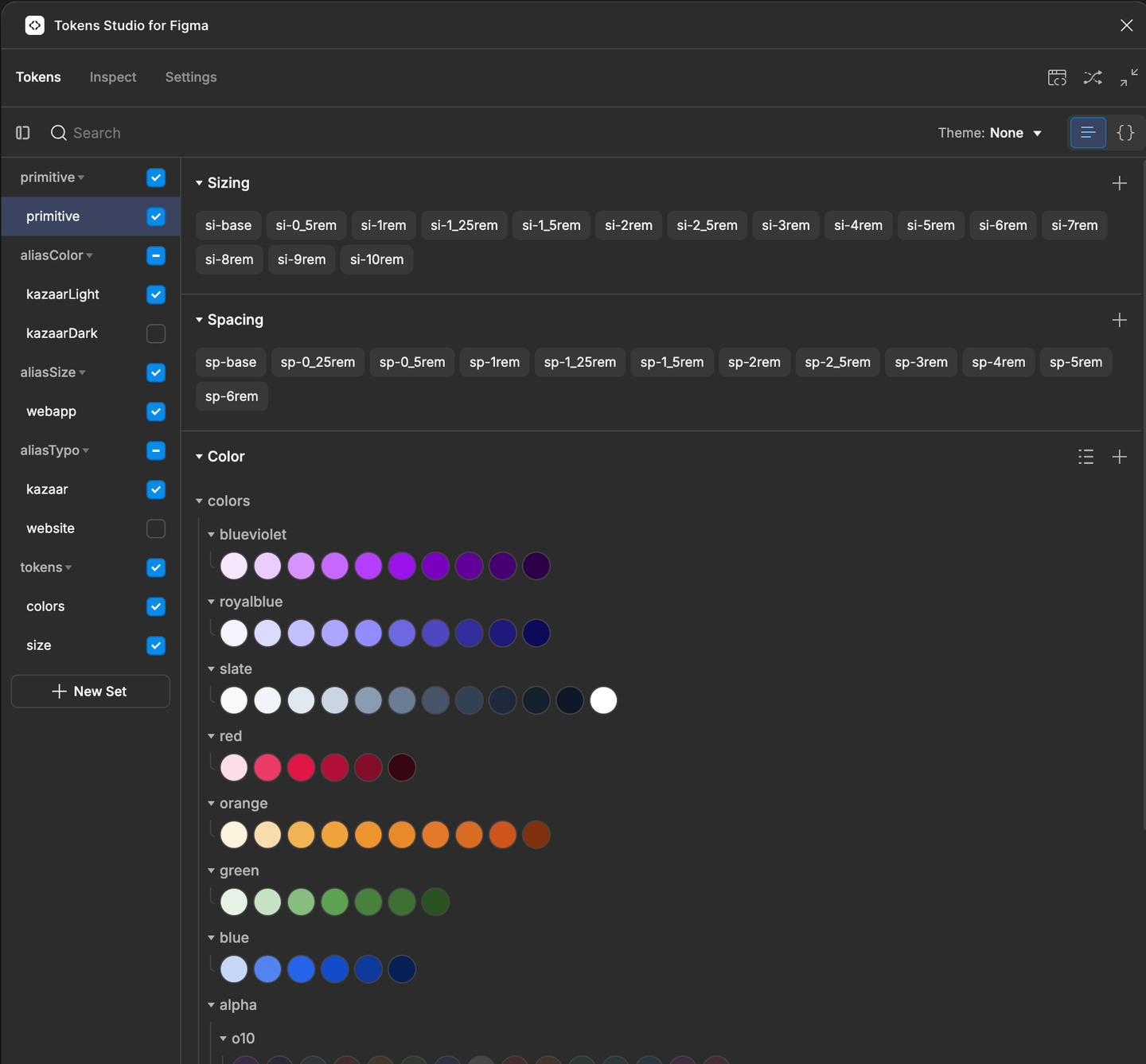
Task: Switch to list view icon
Action: coord(1088,133)
